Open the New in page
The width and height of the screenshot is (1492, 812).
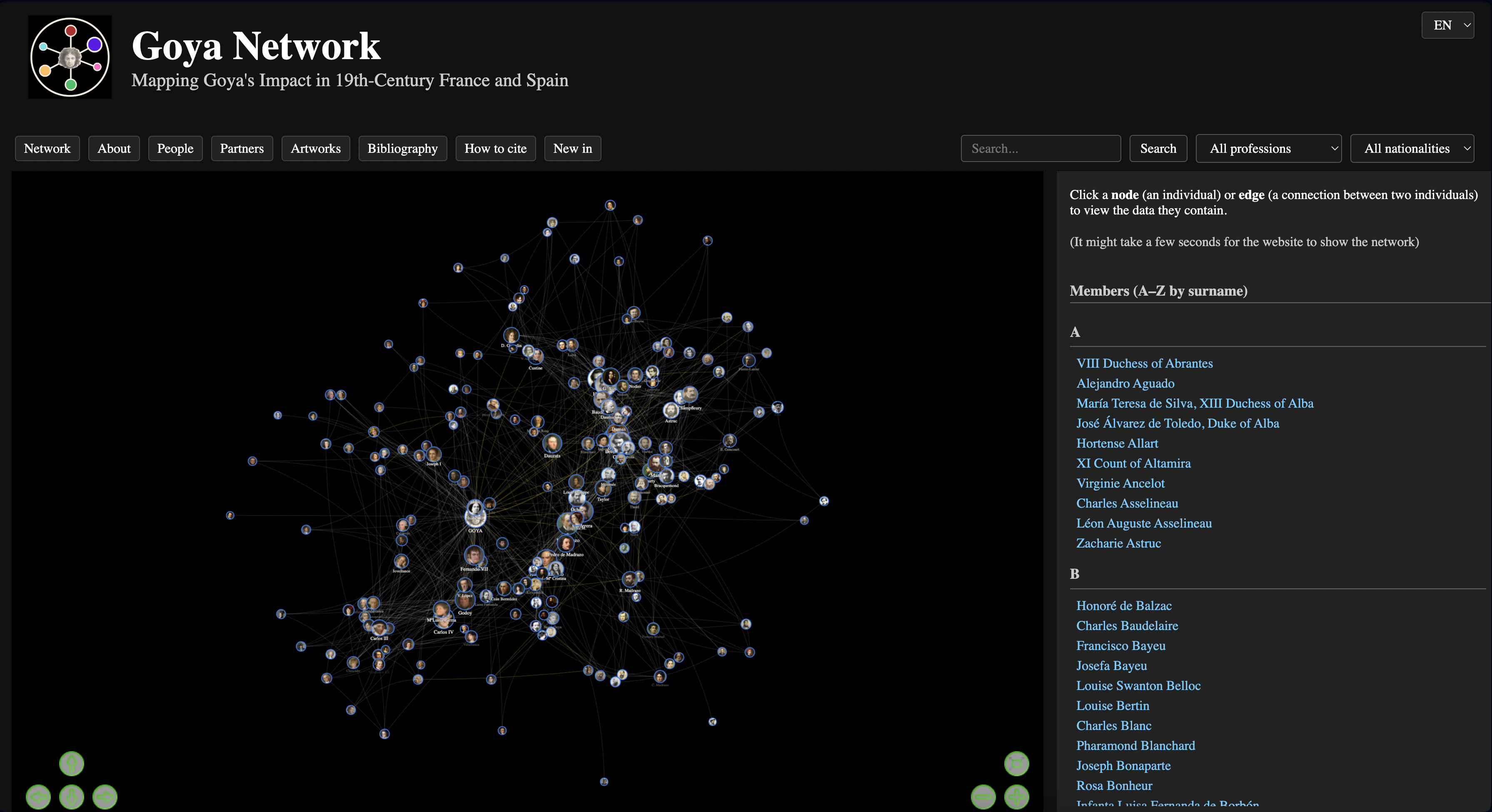(x=572, y=148)
